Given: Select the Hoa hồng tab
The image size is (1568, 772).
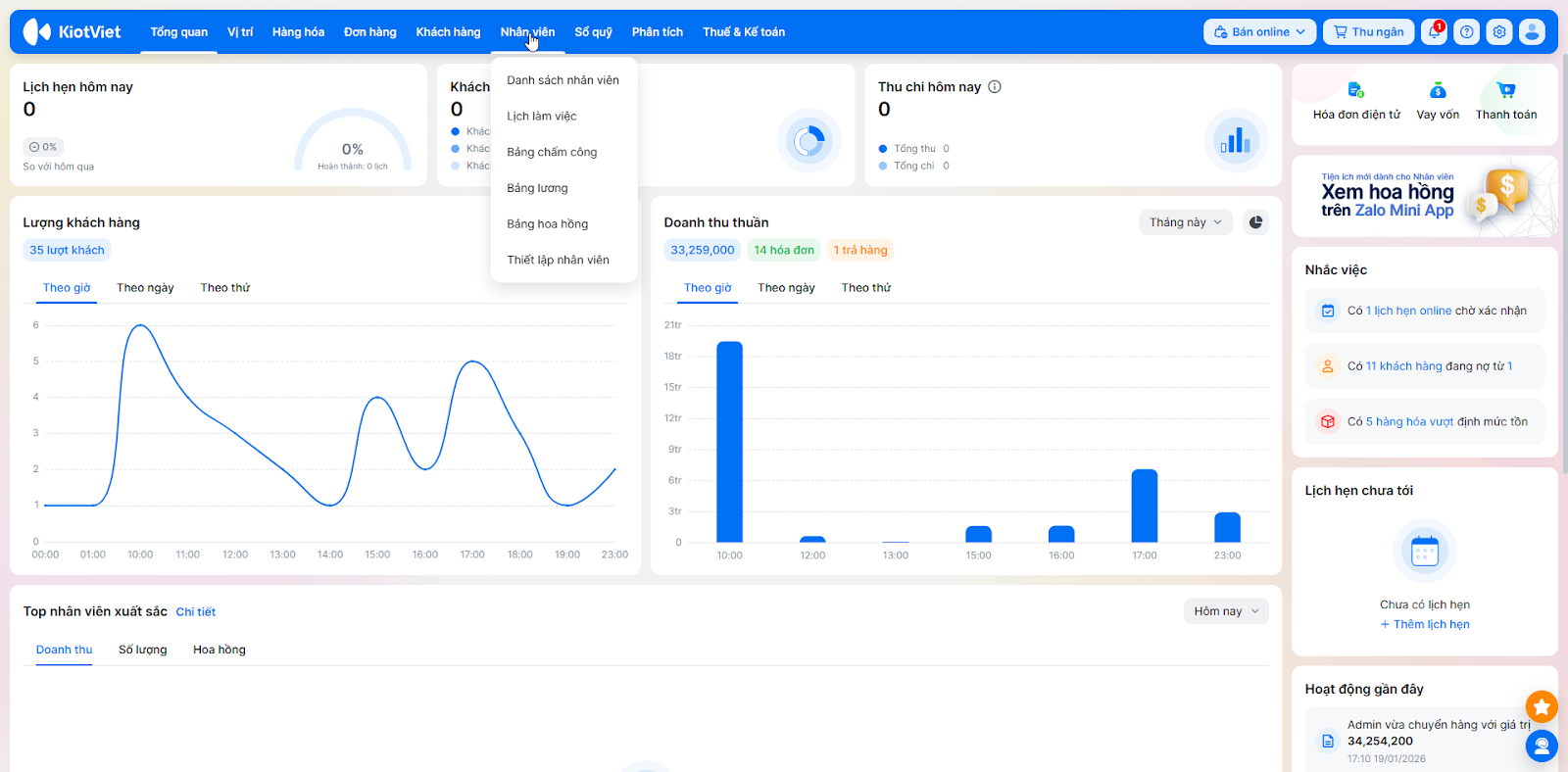Looking at the screenshot, I should (220, 650).
